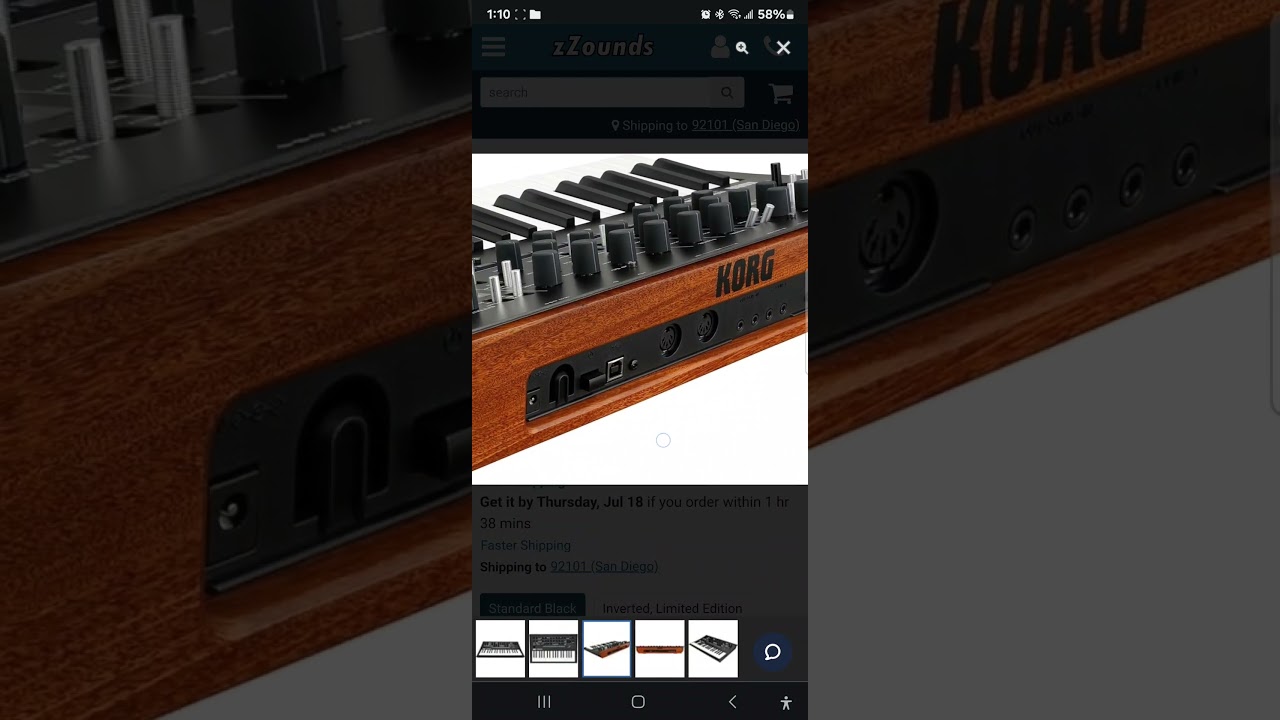Show first thumbnail of synth front view
This screenshot has height=720, width=1280.
click(500, 649)
